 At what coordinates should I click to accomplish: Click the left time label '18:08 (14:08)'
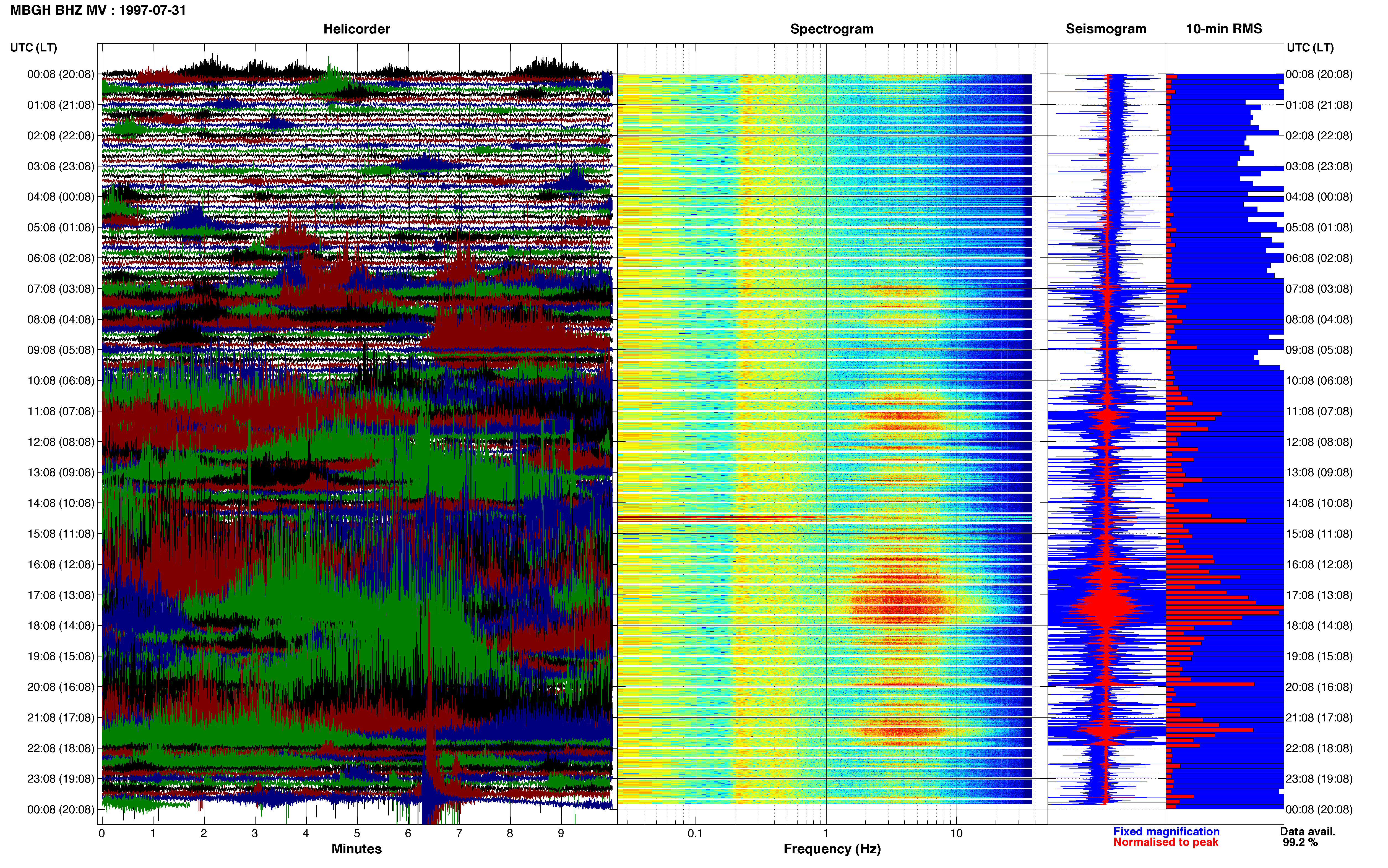coord(61,626)
